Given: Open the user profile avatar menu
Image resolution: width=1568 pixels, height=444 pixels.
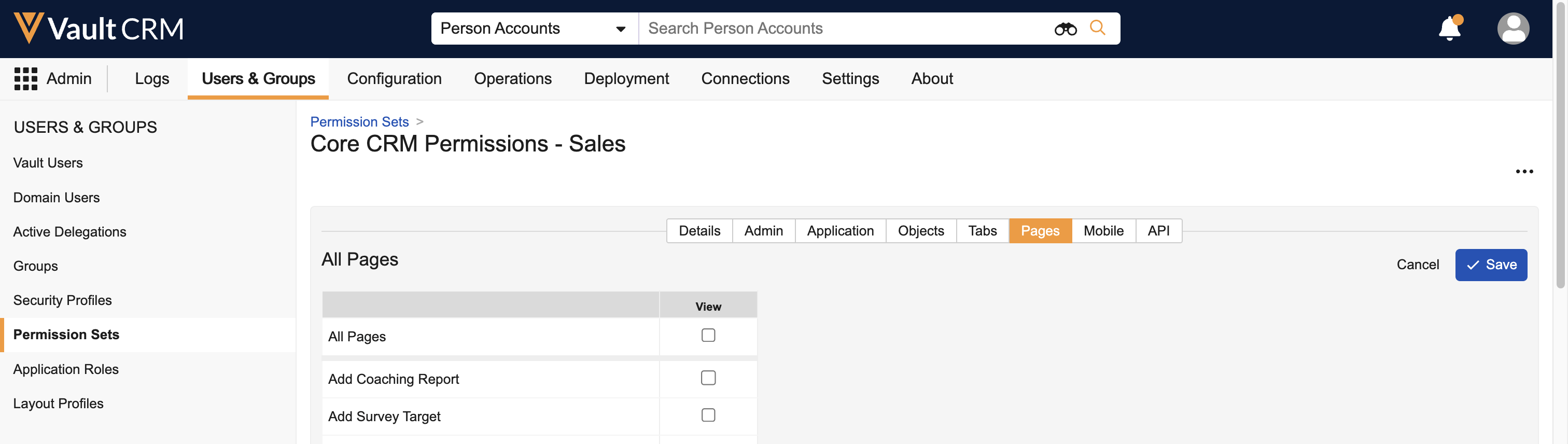Looking at the screenshot, I should pos(1512,29).
